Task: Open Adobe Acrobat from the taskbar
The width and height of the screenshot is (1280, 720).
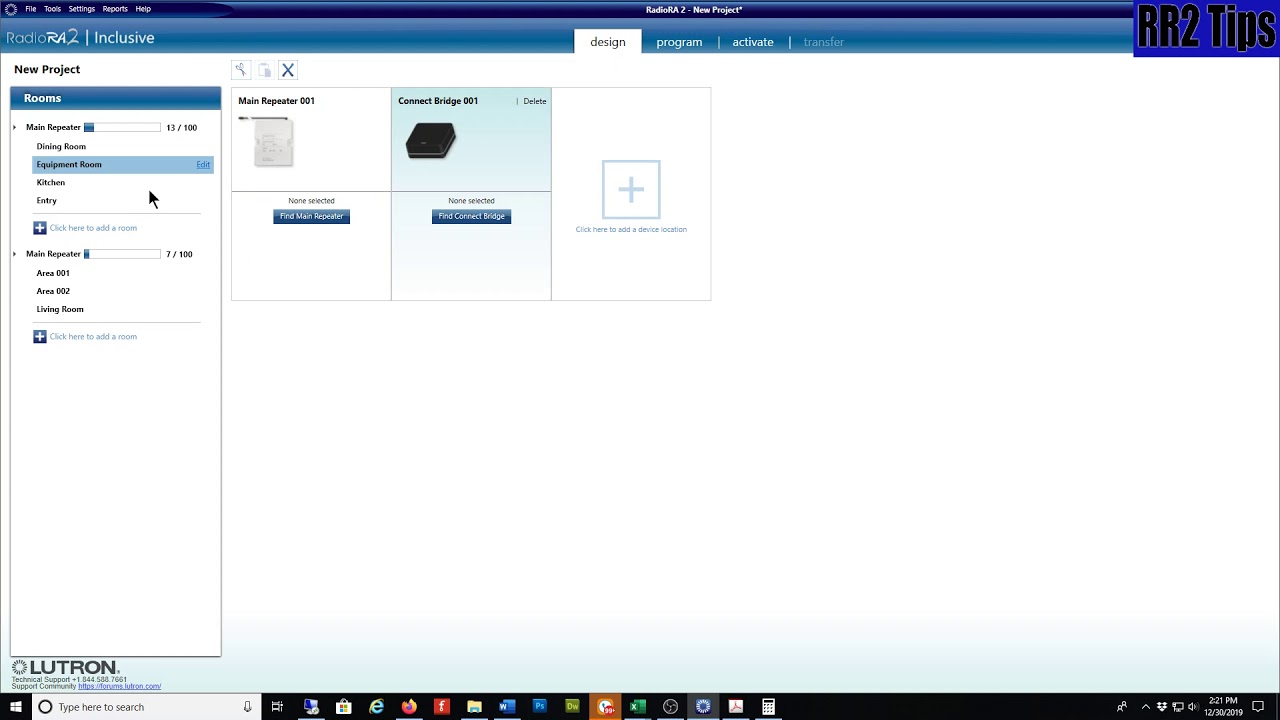Action: click(736, 707)
